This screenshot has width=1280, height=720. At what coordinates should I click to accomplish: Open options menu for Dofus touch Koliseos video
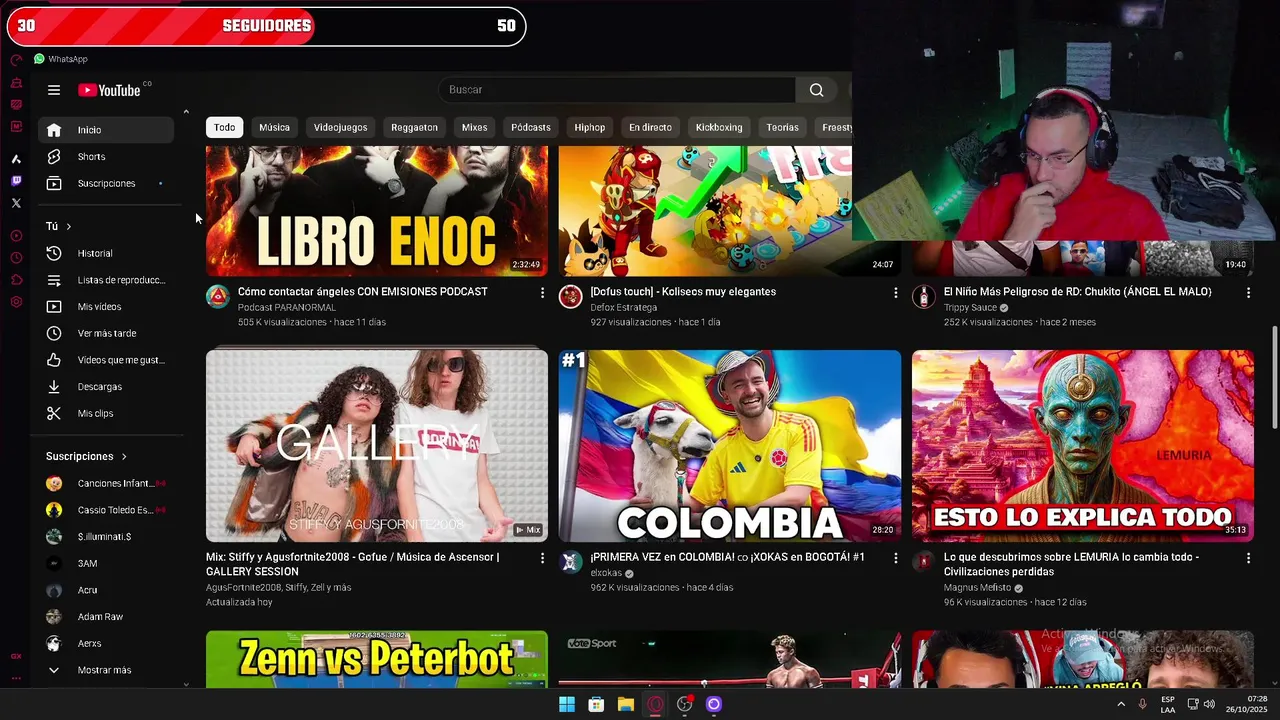895,292
